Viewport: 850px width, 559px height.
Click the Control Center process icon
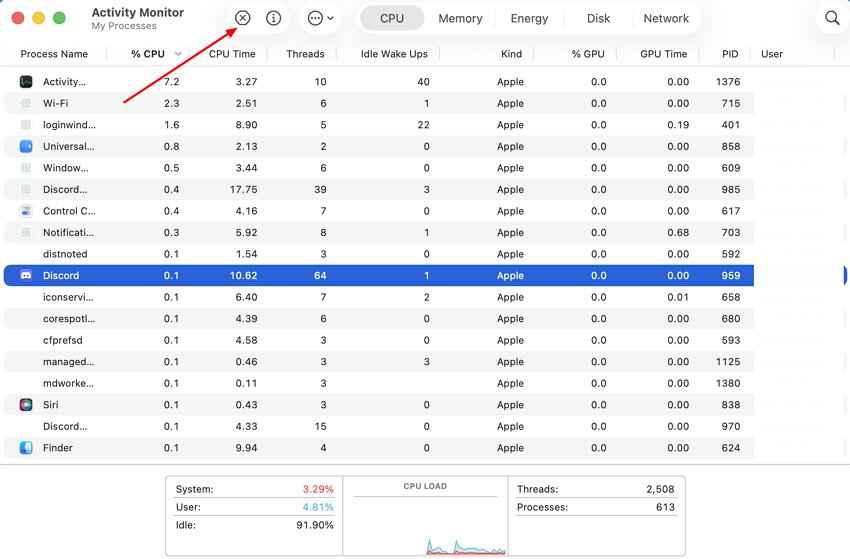tap(26, 211)
